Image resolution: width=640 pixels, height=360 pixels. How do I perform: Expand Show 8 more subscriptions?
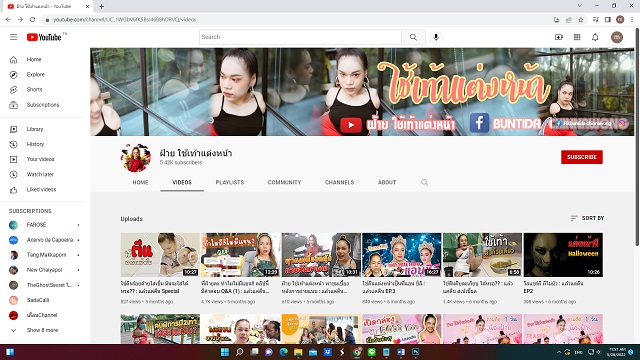coord(42,330)
